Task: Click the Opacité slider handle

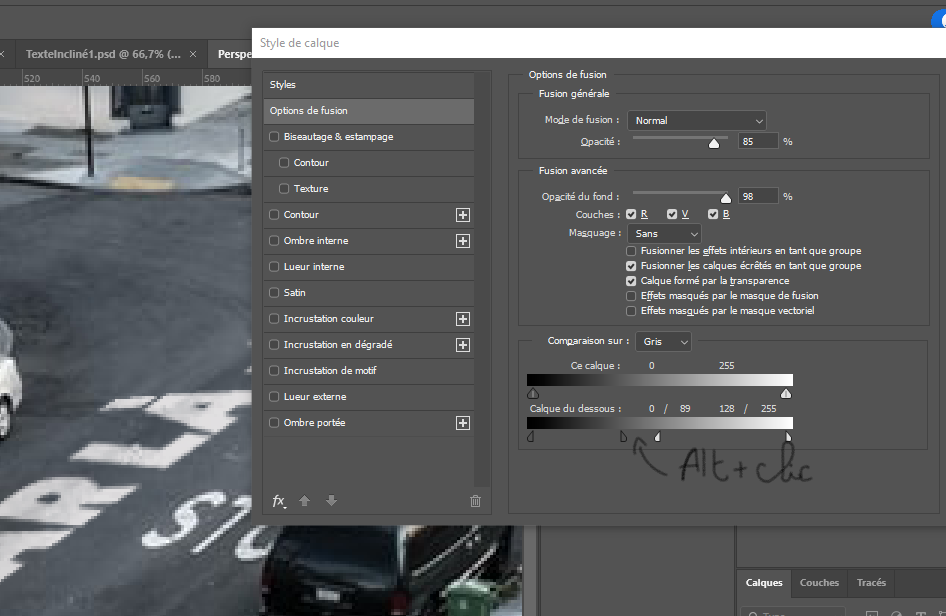Action: point(714,144)
